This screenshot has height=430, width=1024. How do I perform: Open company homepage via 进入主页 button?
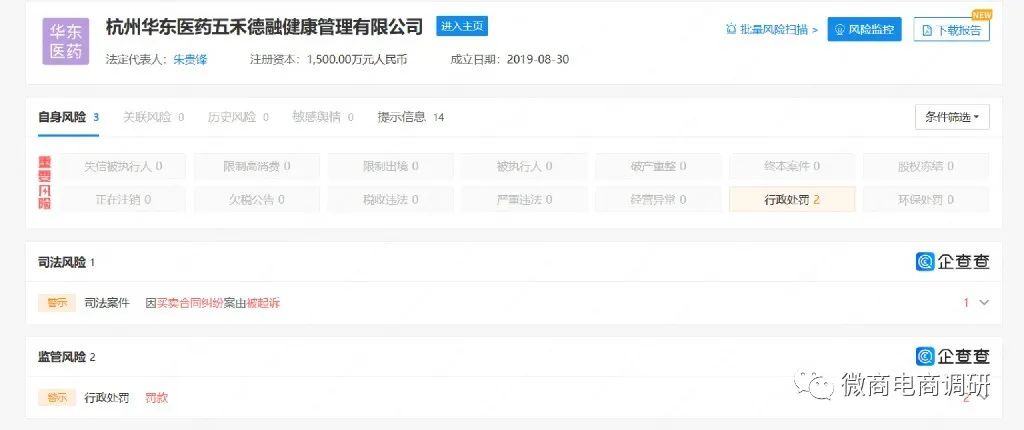tap(462, 26)
